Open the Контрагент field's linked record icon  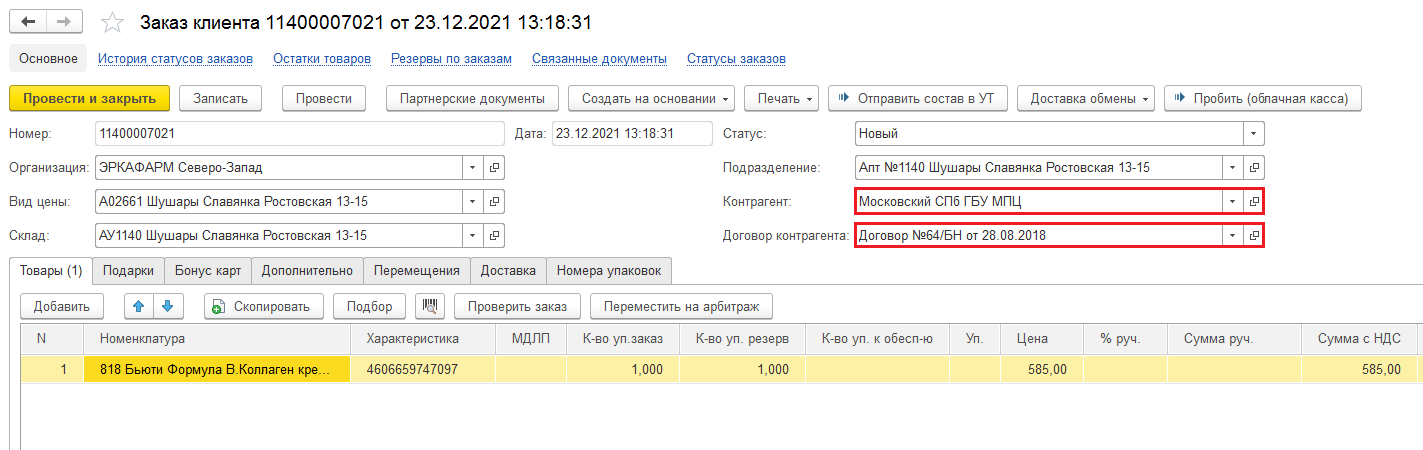point(1254,202)
